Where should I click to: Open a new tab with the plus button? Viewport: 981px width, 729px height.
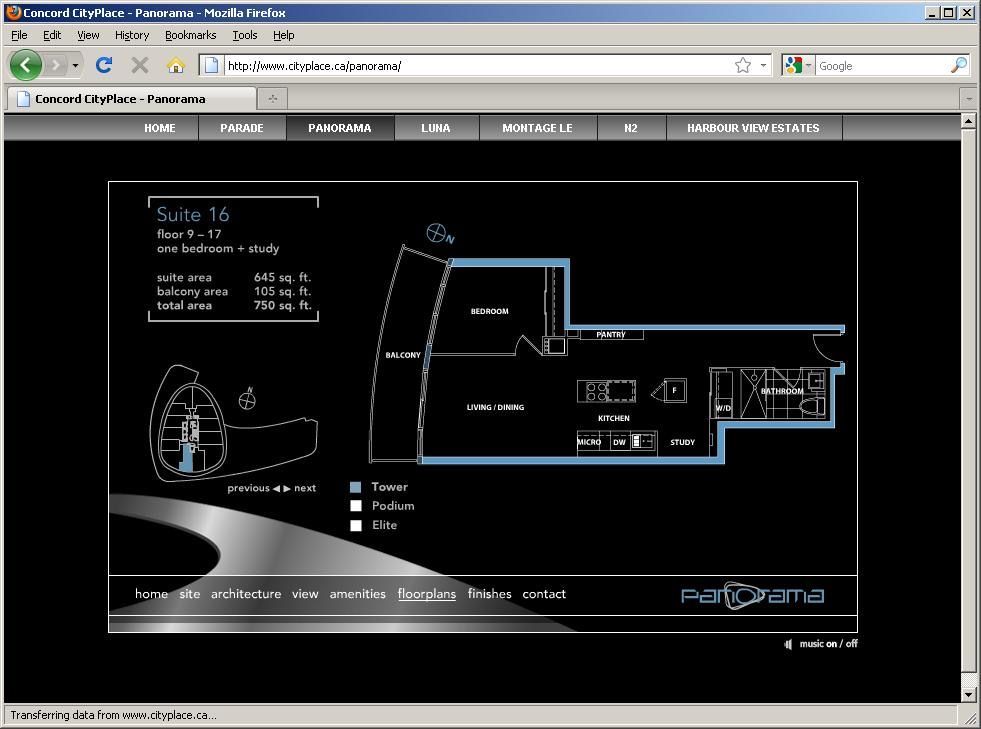coord(272,98)
